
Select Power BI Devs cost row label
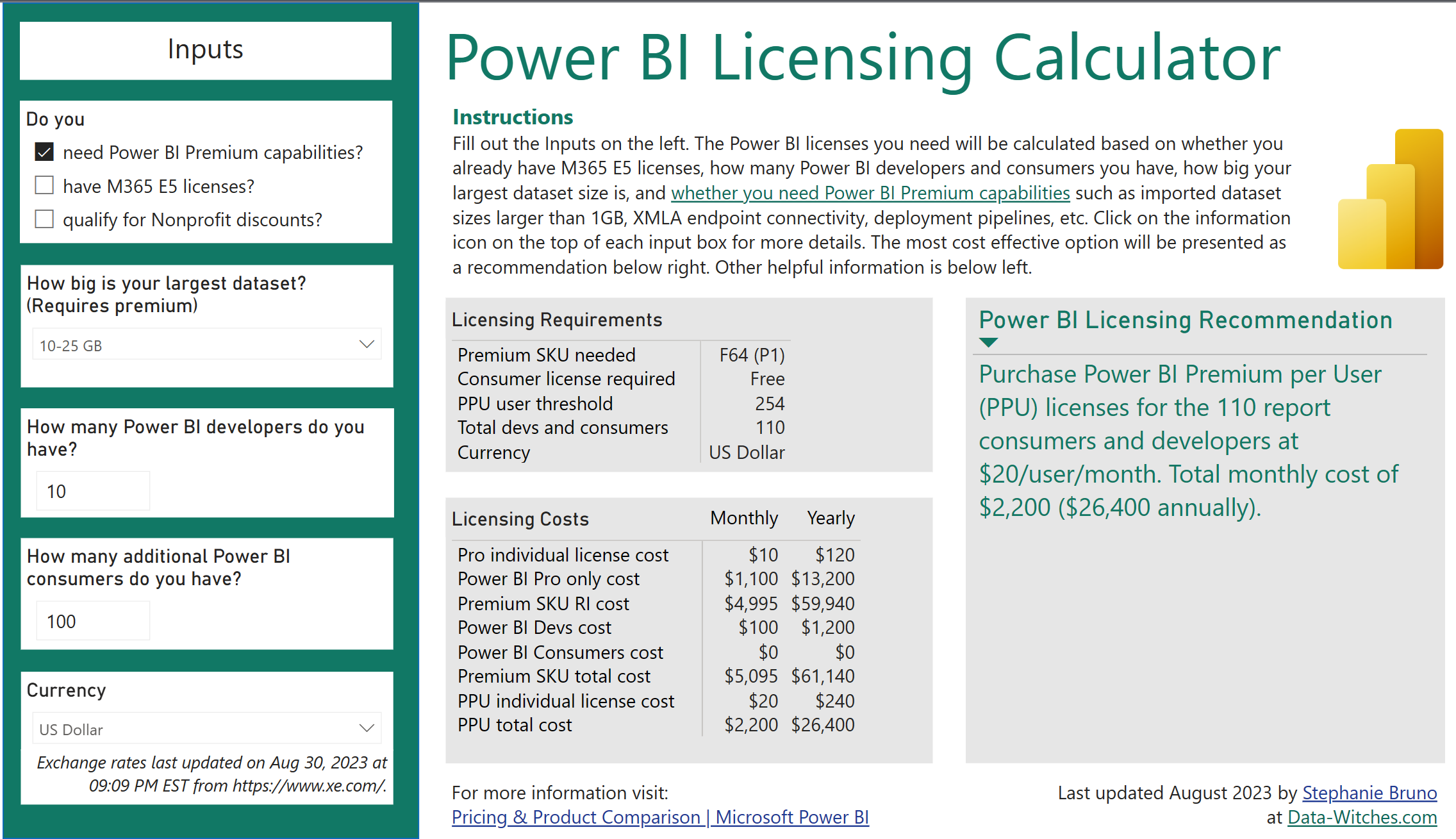pos(534,627)
